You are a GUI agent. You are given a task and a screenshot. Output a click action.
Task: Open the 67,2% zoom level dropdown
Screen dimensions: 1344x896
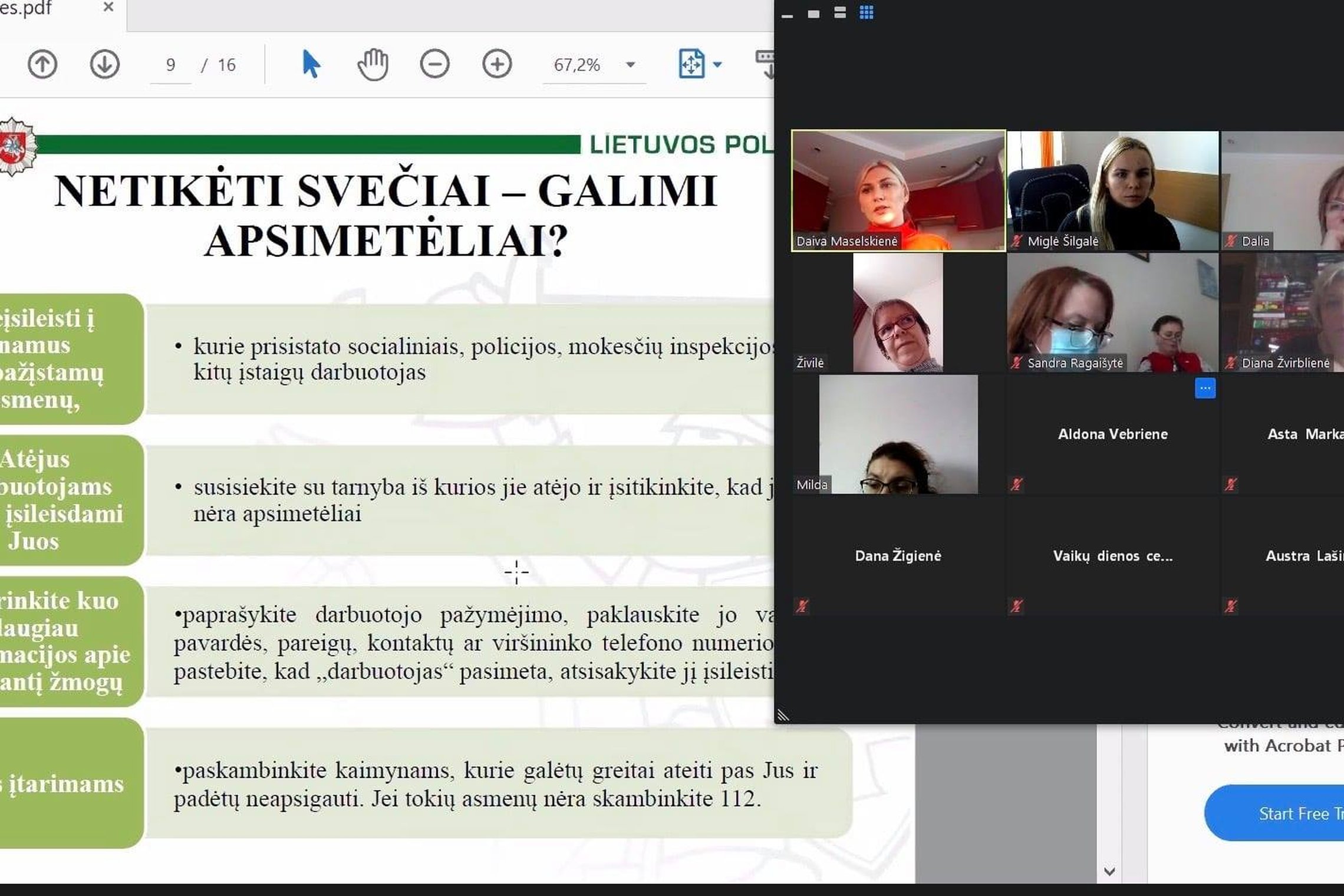pyautogui.click(x=631, y=64)
